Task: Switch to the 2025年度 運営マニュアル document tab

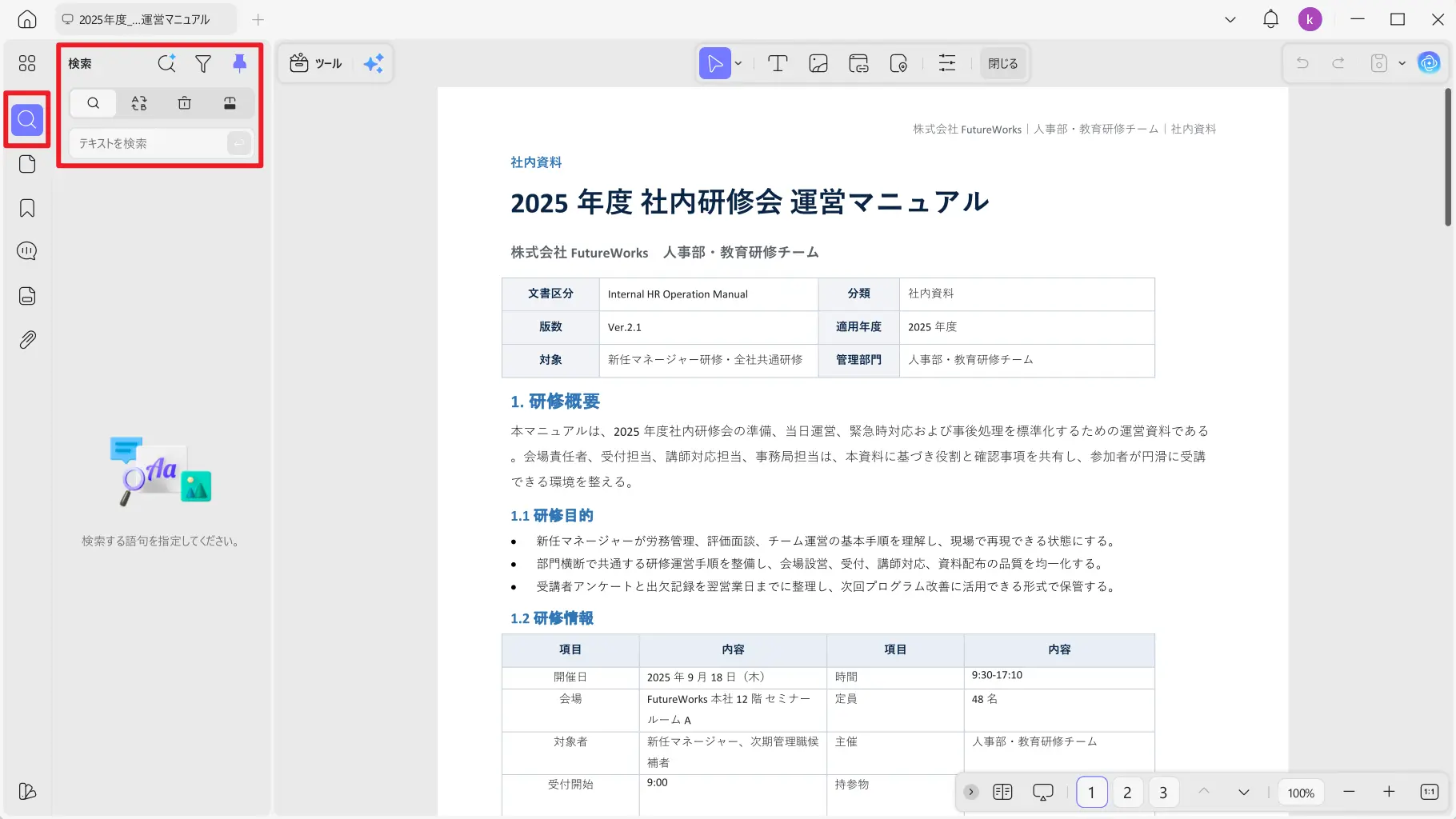Action: click(x=146, y=19)
